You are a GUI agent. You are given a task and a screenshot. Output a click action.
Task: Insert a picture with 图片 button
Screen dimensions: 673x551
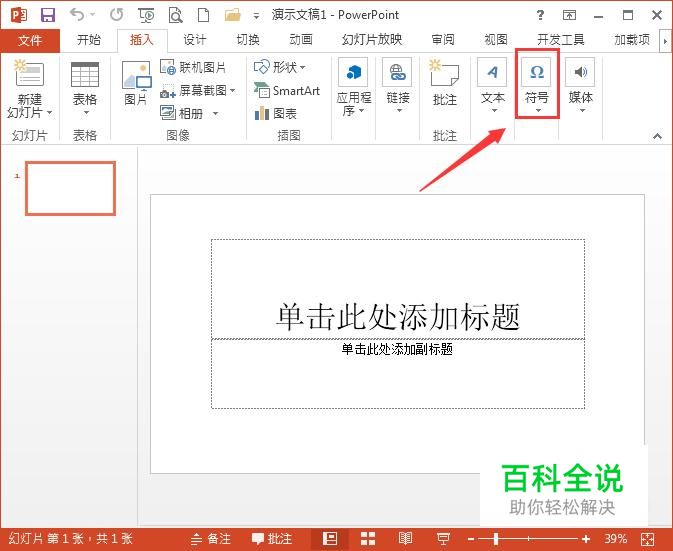136,83
